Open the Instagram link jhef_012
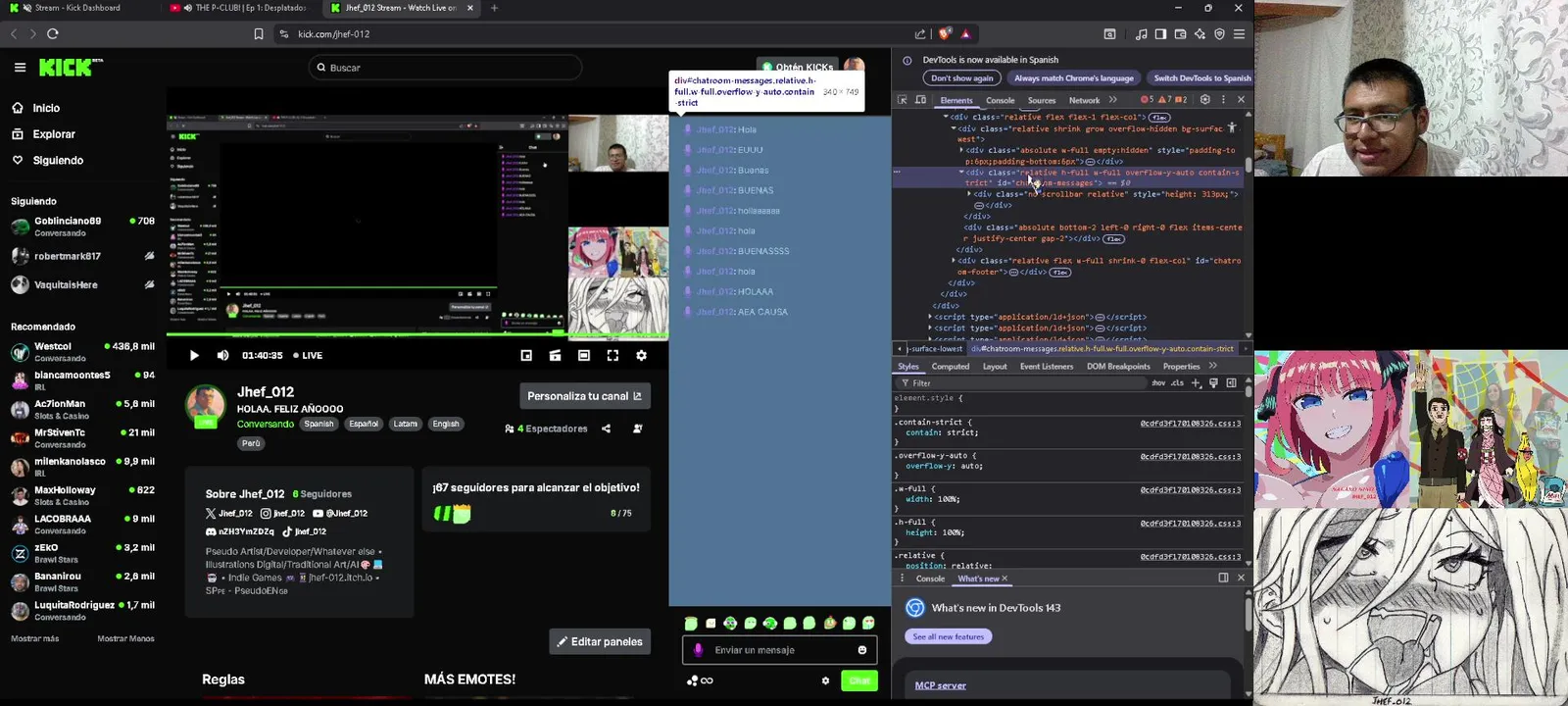 click(282, 513)
